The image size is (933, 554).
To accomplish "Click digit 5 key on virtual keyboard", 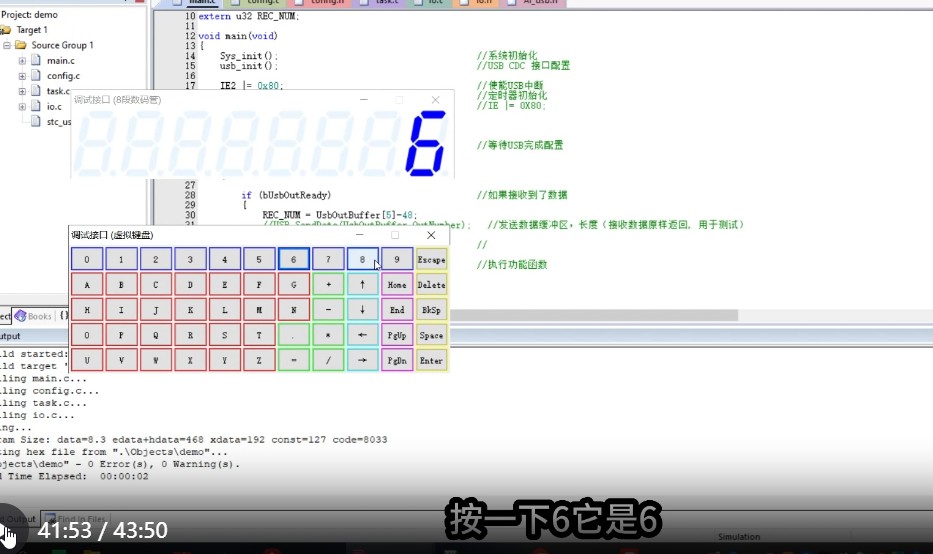I will coord(259,259).
